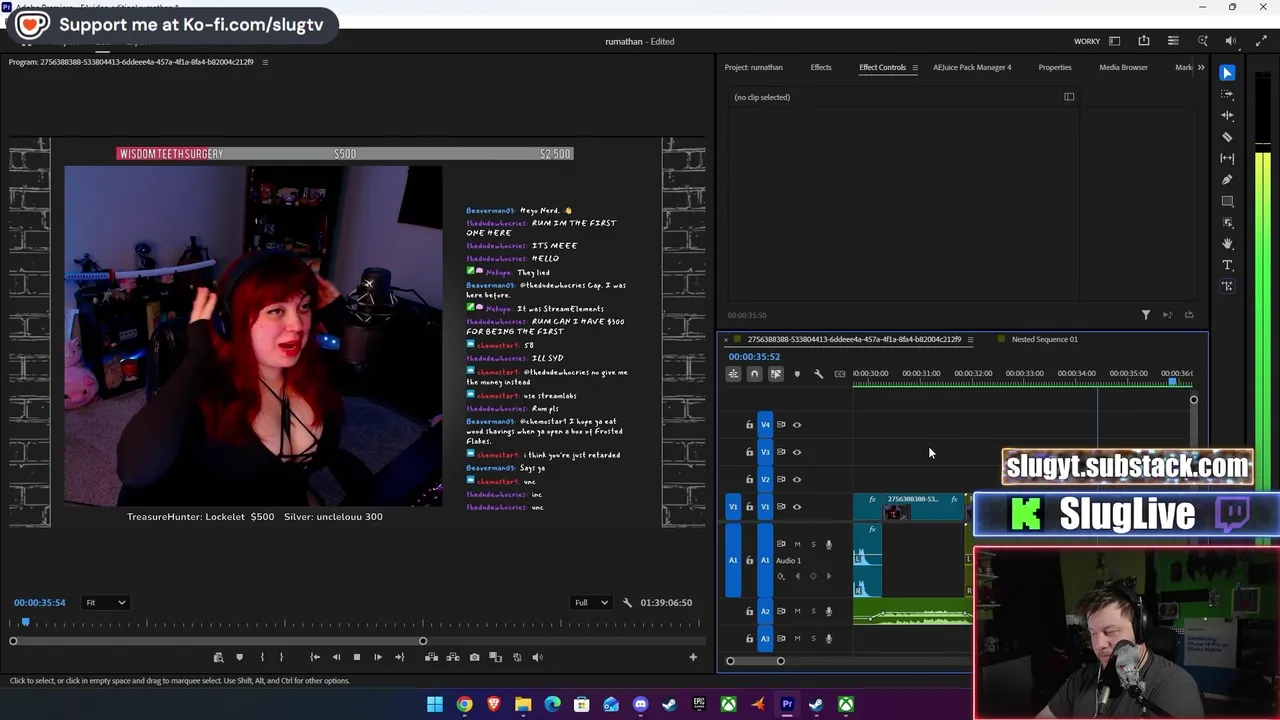Open Premiere Pro from the Windows taskbar
This screenshot has height=720, width=1280.
click(787, 704)
